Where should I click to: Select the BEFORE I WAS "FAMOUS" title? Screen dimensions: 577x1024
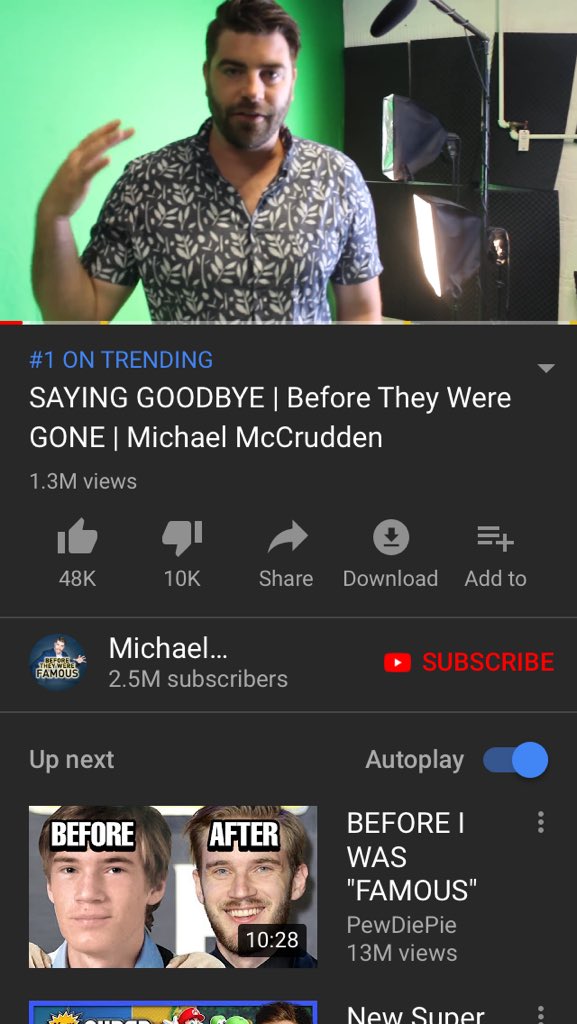(411, 856)
